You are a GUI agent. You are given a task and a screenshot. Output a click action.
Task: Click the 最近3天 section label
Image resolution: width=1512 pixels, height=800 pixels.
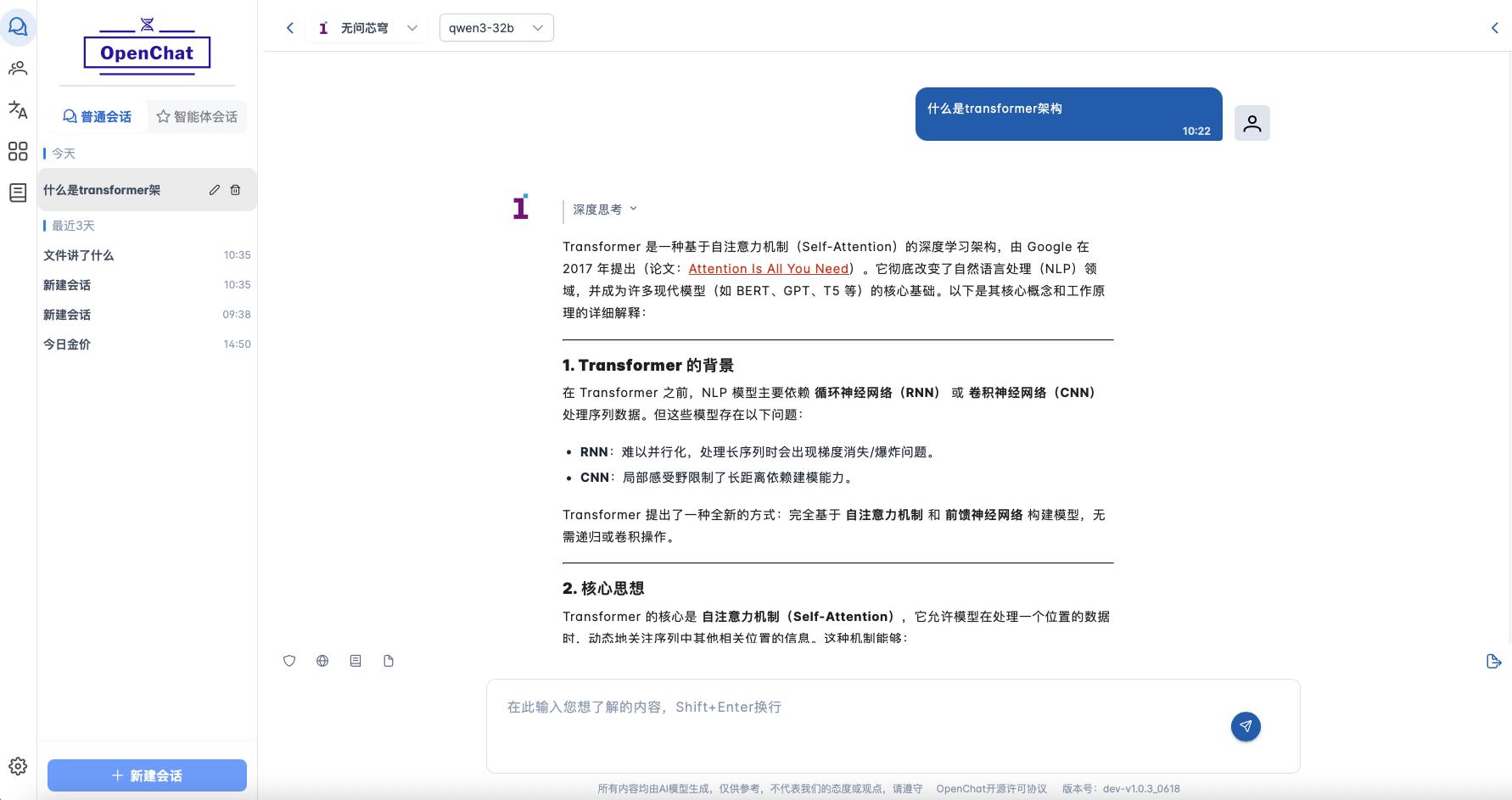pyautogui.click(x=73, y=226)
